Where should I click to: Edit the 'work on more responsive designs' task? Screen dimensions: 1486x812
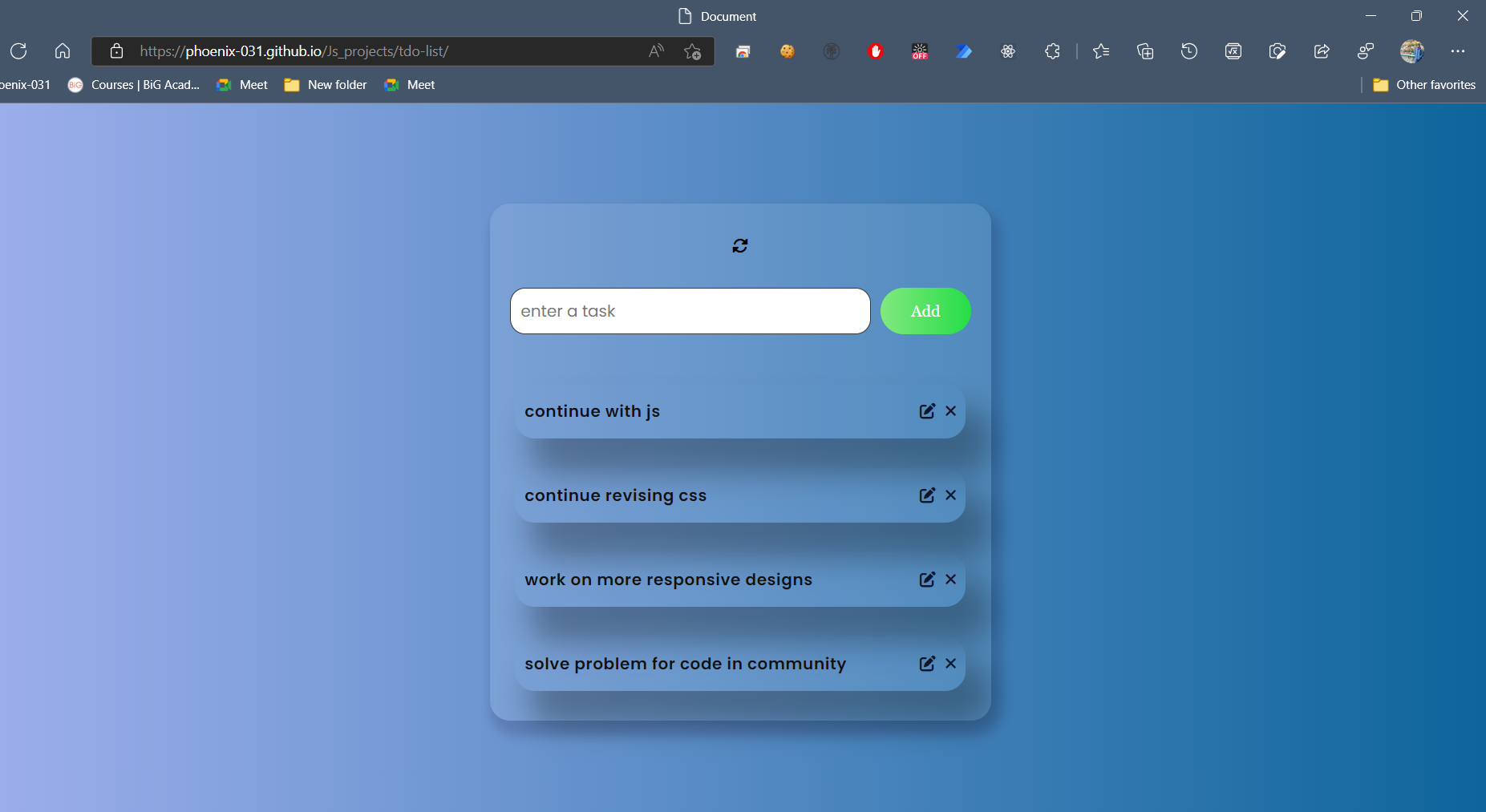pos(927,579)
